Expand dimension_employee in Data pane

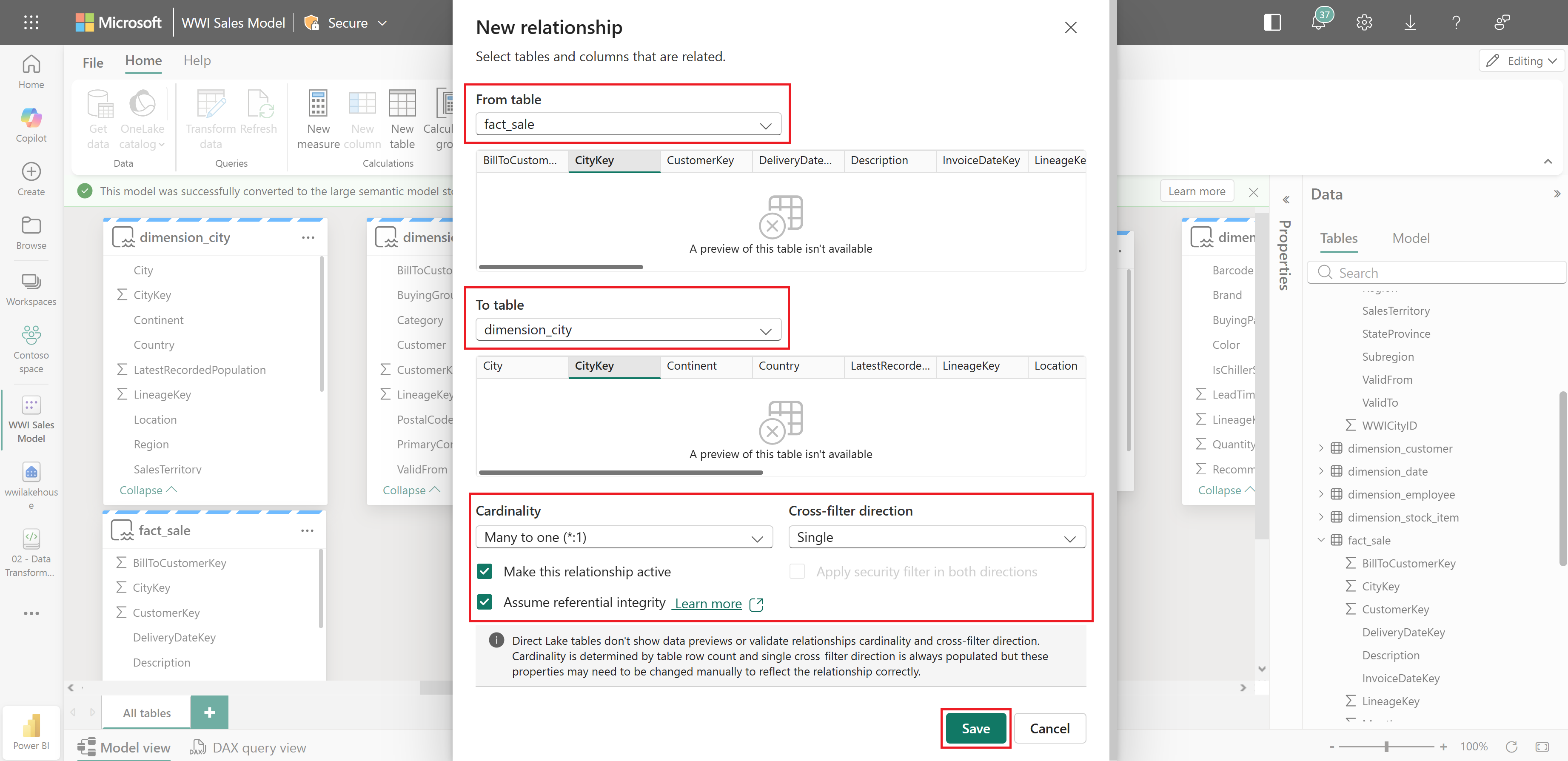pos(1320,494)
